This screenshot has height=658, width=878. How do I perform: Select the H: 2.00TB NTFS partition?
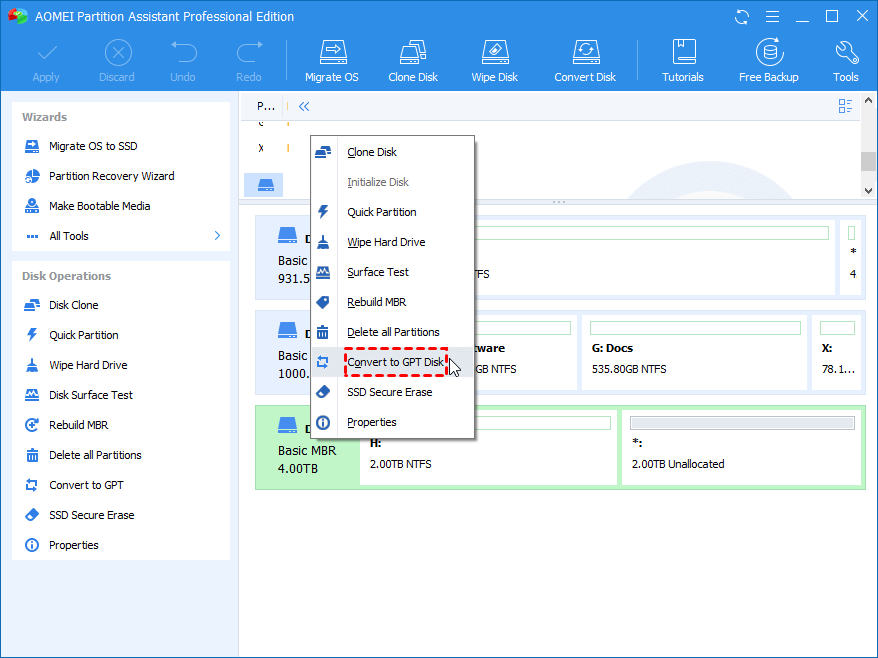pos(488,447)
